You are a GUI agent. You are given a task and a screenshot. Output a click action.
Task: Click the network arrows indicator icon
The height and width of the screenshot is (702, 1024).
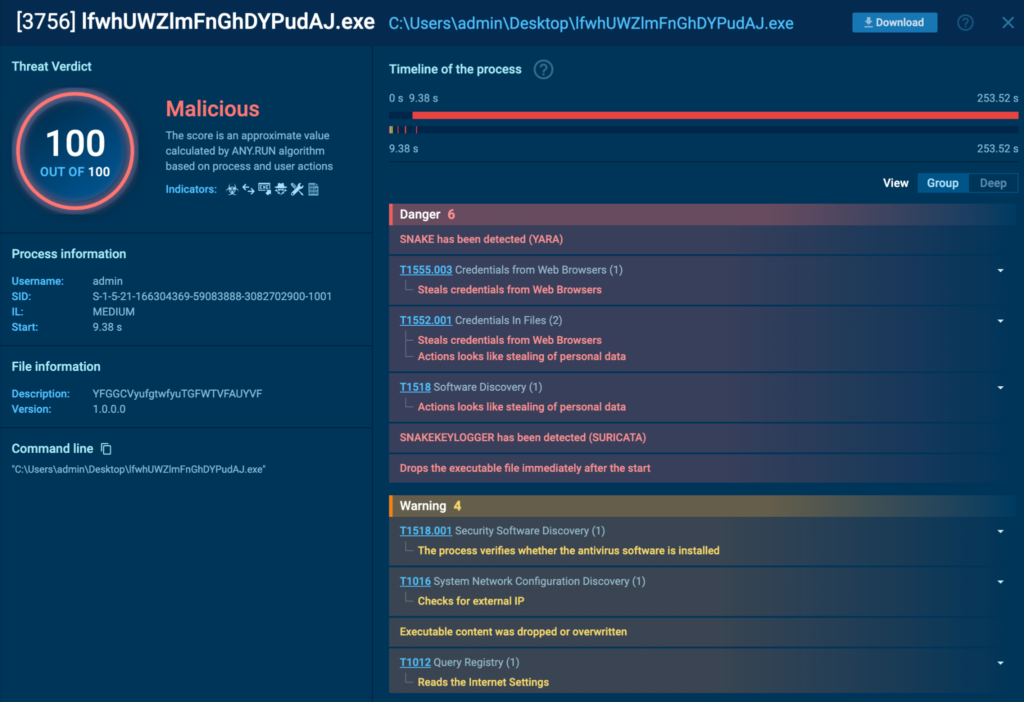coord(248,189)
